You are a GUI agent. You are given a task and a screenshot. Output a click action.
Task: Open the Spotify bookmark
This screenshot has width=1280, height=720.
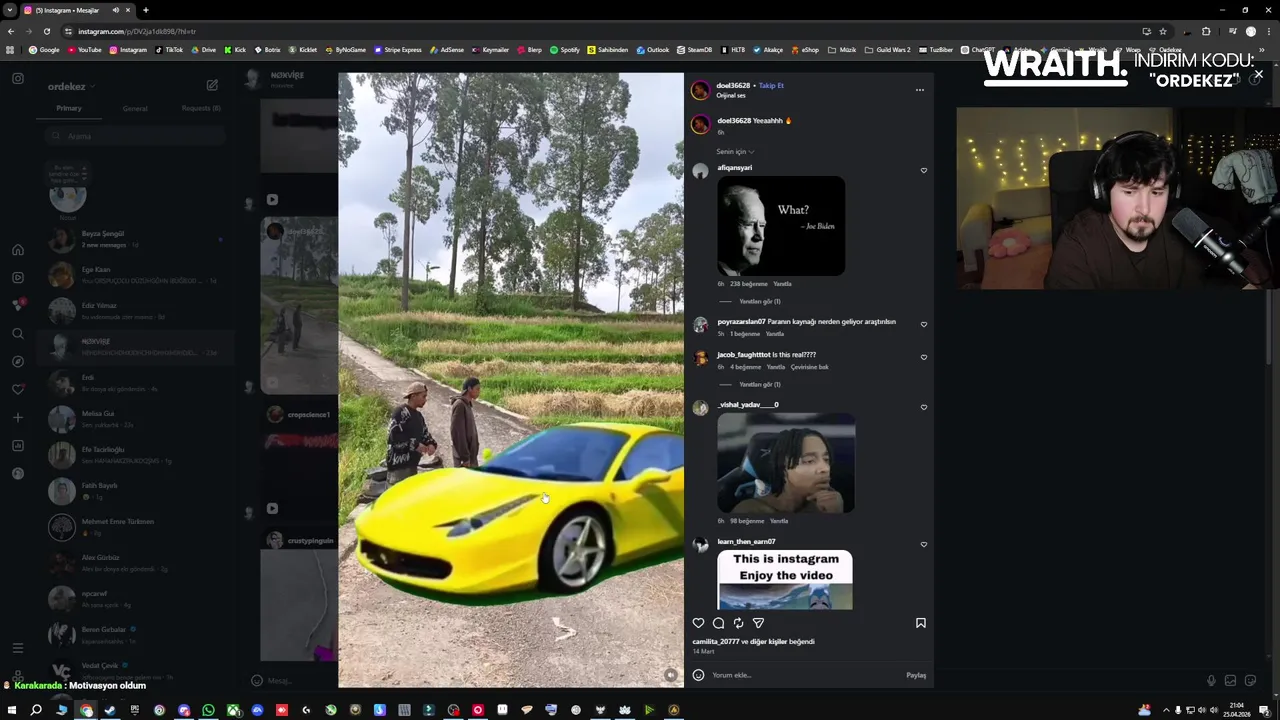tap(564, 50)
